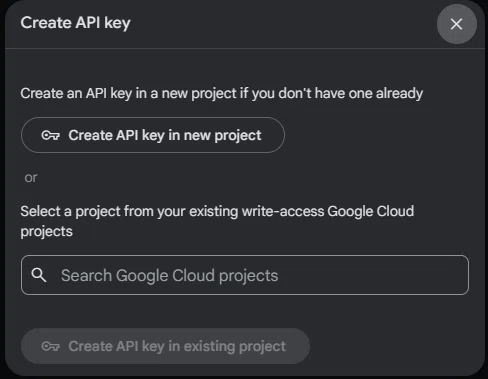The width and height of the screenshot is (488, 379).
Task: Click Create API key in new project button
Action: [153, 135]
